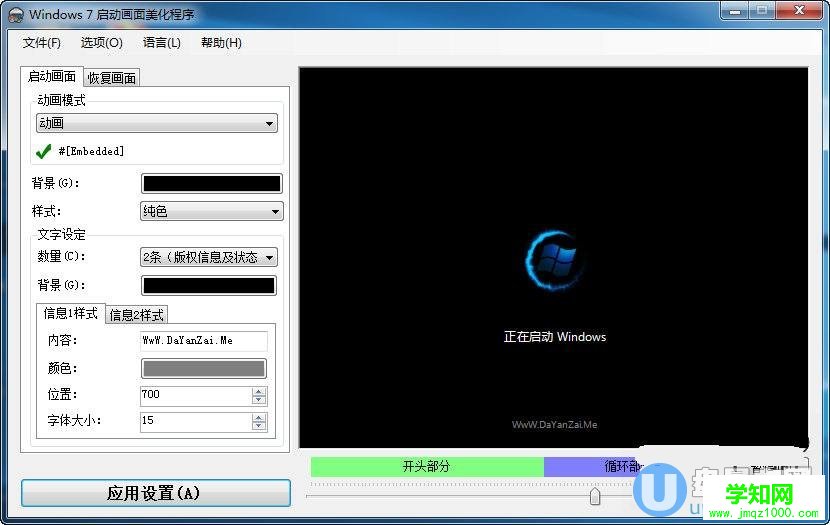Open the 选项(O) menu
The width and height of the screenshot is (830, 525).
pos(101,43)
